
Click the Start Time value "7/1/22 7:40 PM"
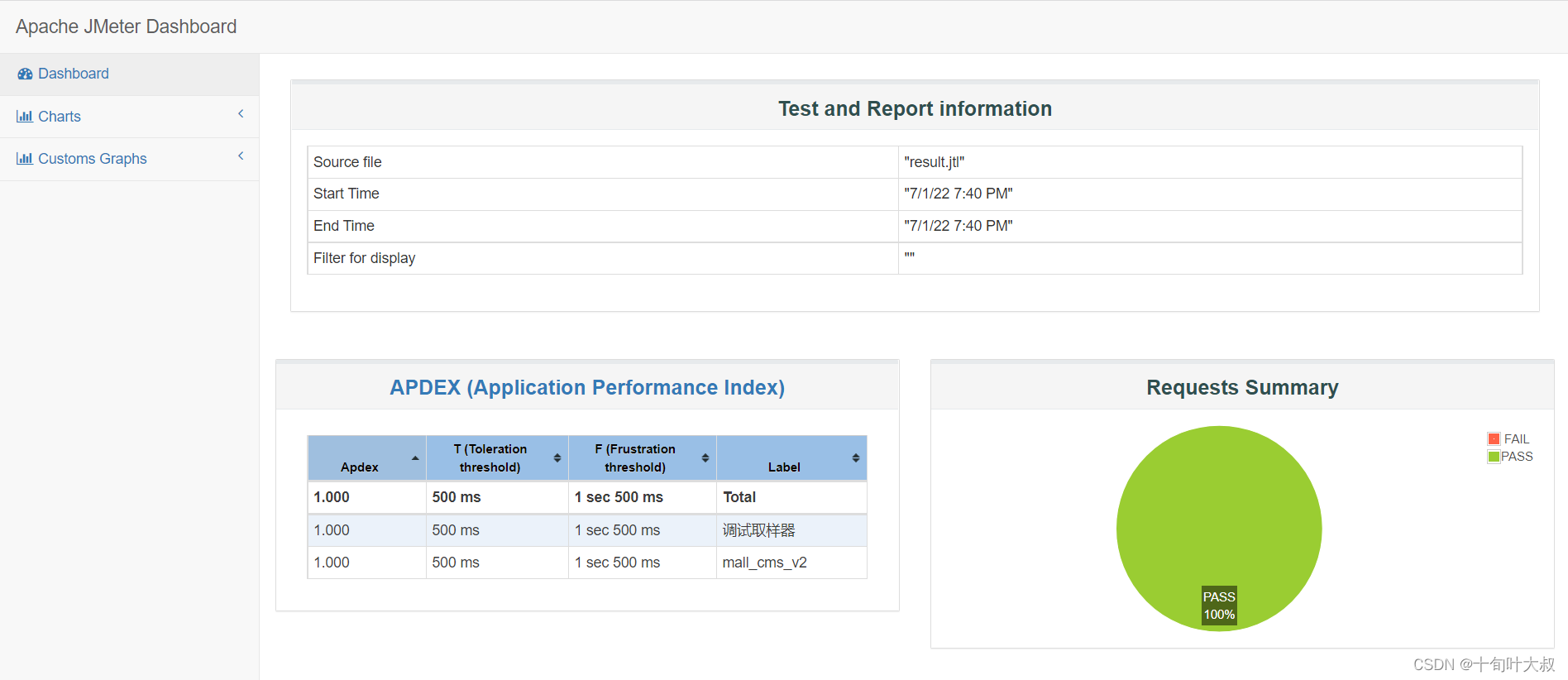click(x=958, y=194)
